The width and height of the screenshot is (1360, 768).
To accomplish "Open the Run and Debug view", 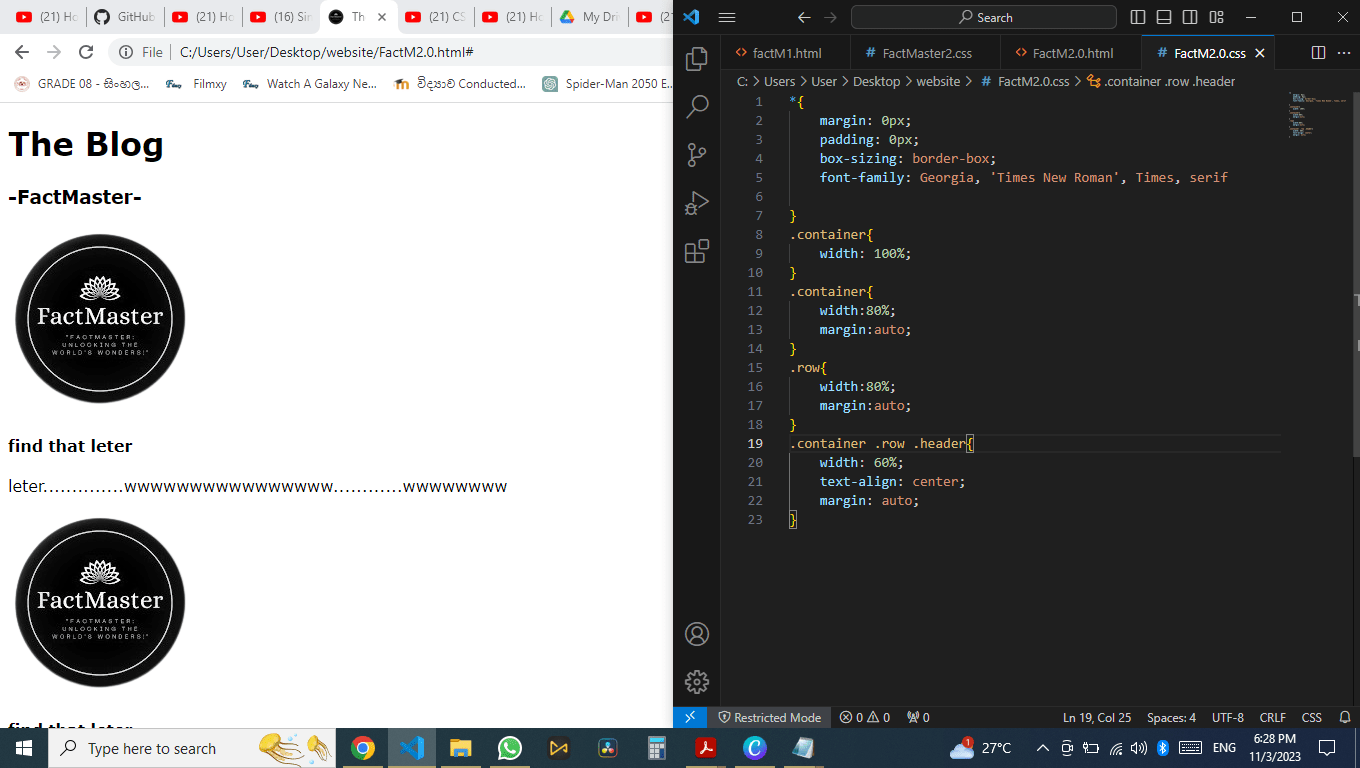I will (x=697, y=203).
